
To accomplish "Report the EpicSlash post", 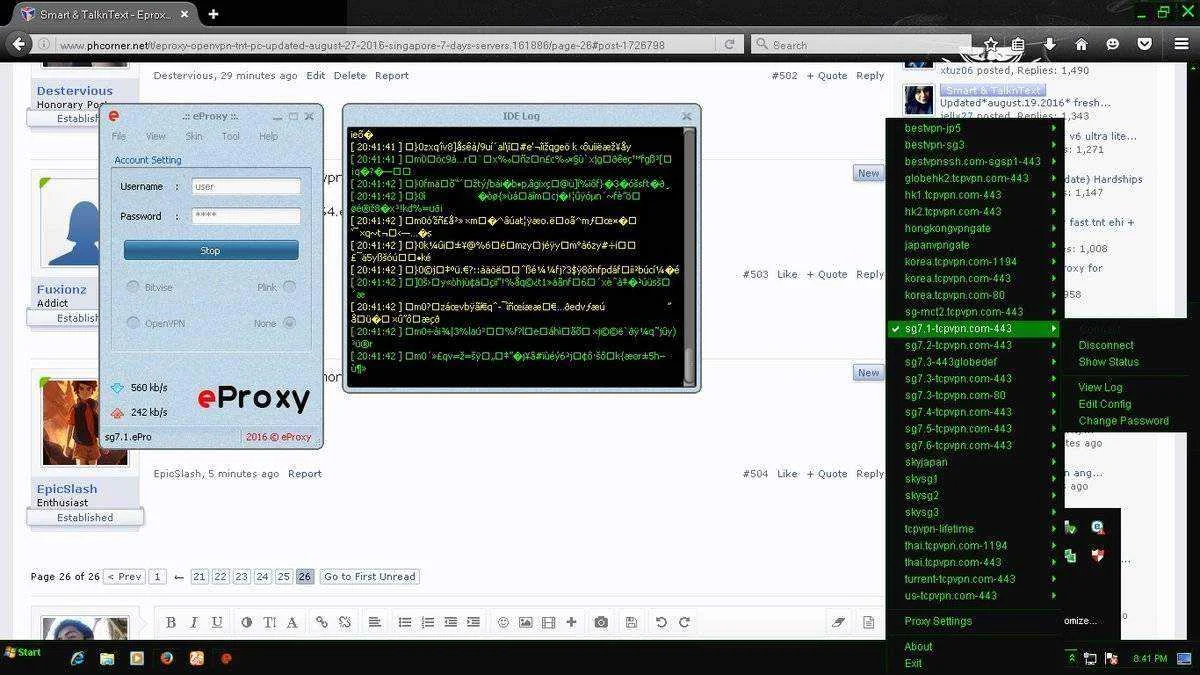I will click(x=305, y=474).
